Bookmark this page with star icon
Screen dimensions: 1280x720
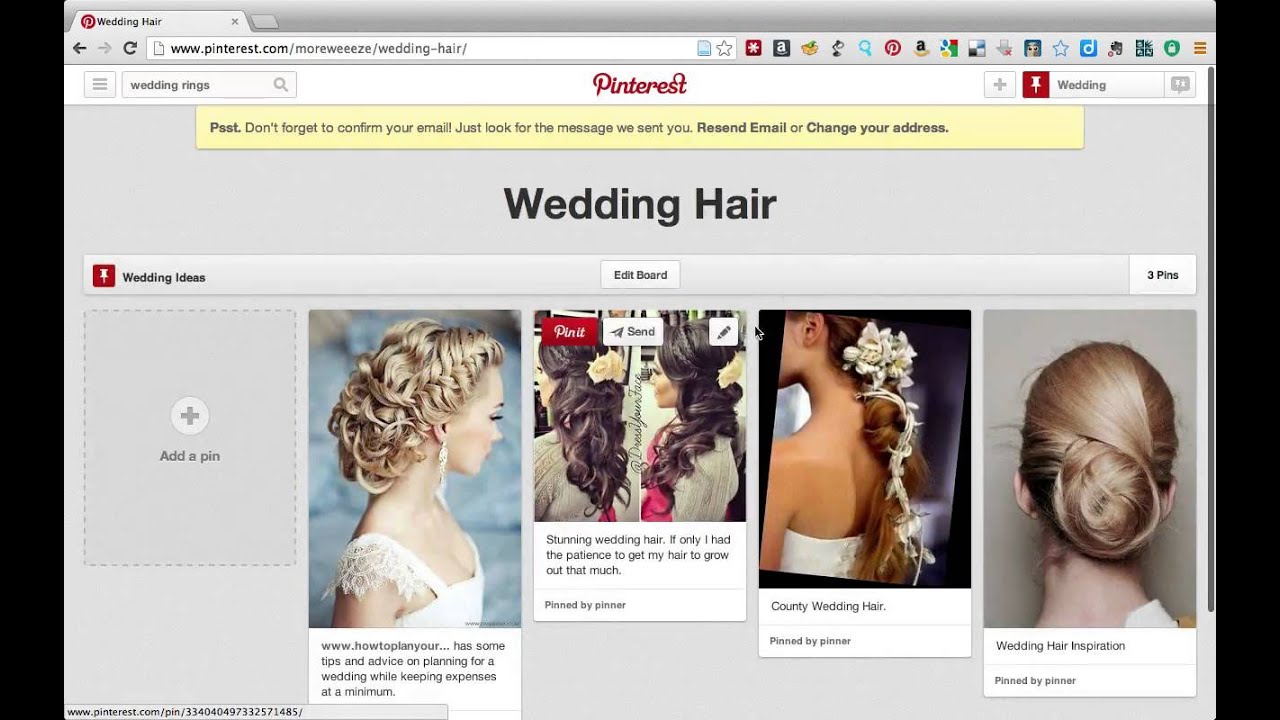click(724, 48)
